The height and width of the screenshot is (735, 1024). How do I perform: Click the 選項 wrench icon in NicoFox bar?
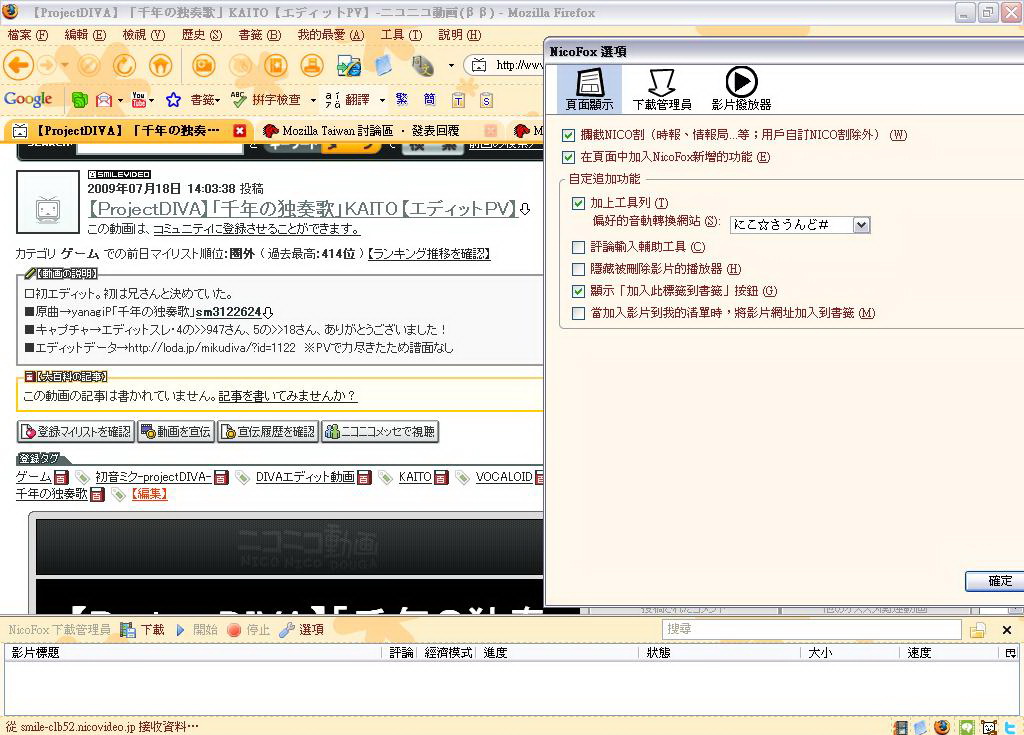point(287,630)
